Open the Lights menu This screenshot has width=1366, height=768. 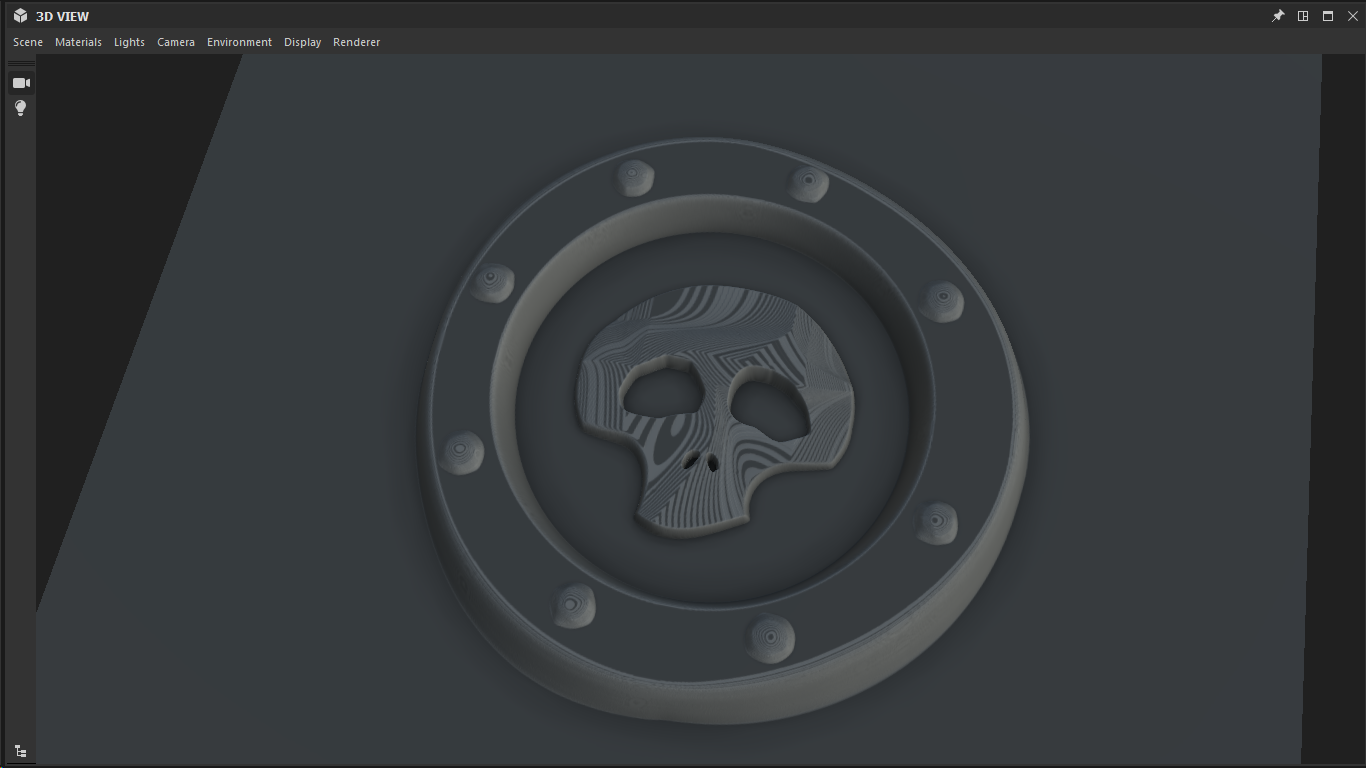click(x=129, y=42)
